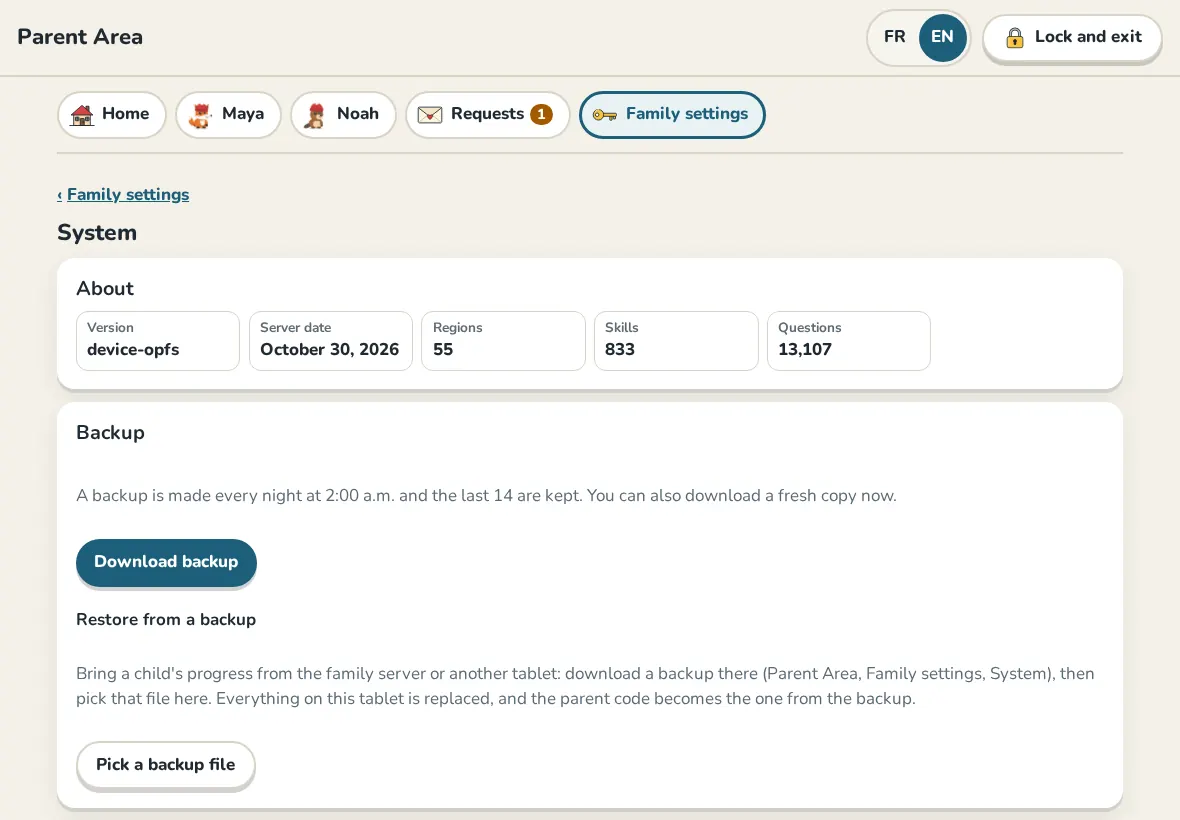Open the Requests tab

[487, 114]
